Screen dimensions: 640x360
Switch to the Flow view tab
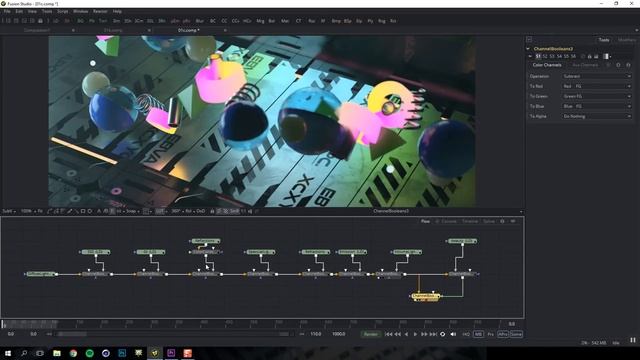click(425, 221)
